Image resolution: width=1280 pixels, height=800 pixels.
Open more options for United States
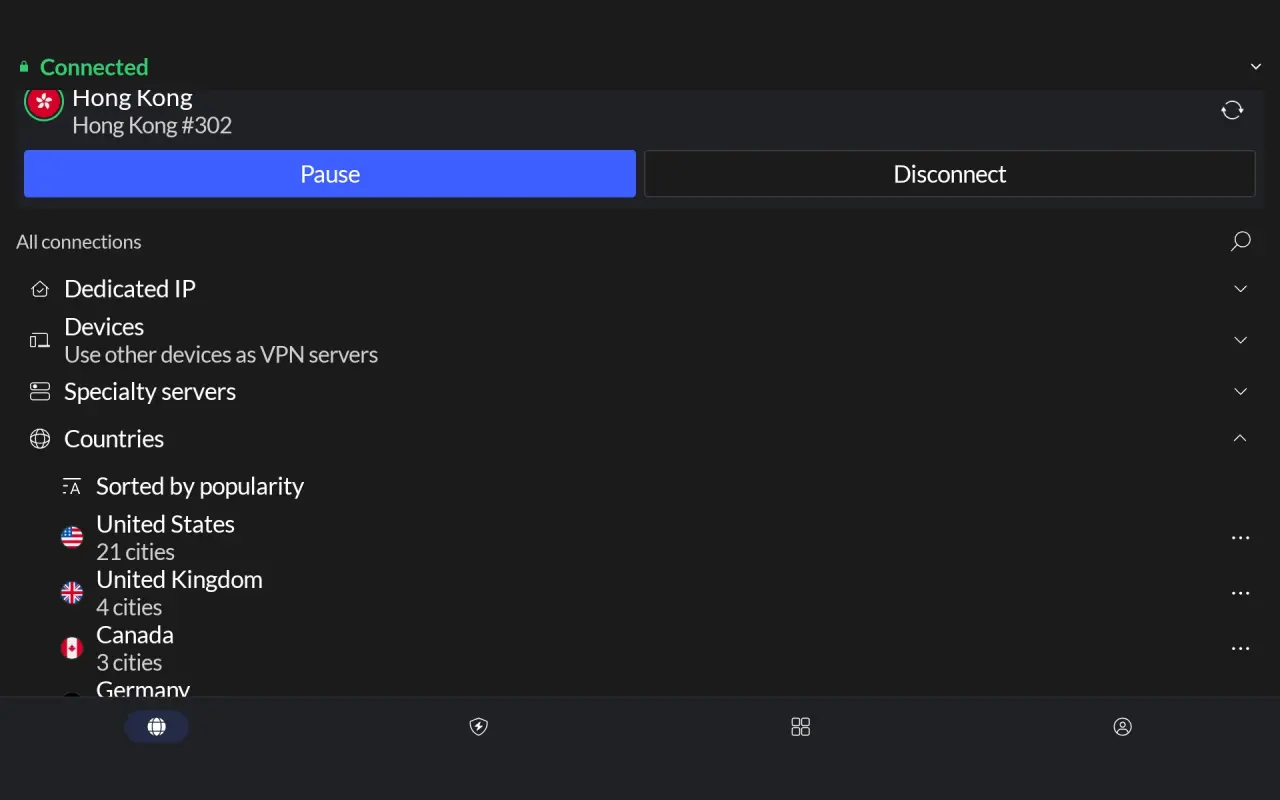tap(1240, 538)
